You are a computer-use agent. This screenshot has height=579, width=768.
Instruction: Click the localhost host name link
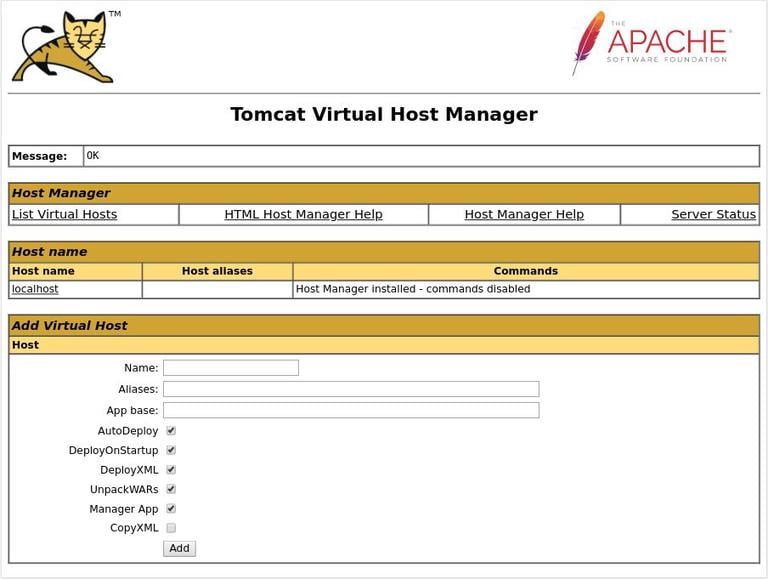pos(35,289)
